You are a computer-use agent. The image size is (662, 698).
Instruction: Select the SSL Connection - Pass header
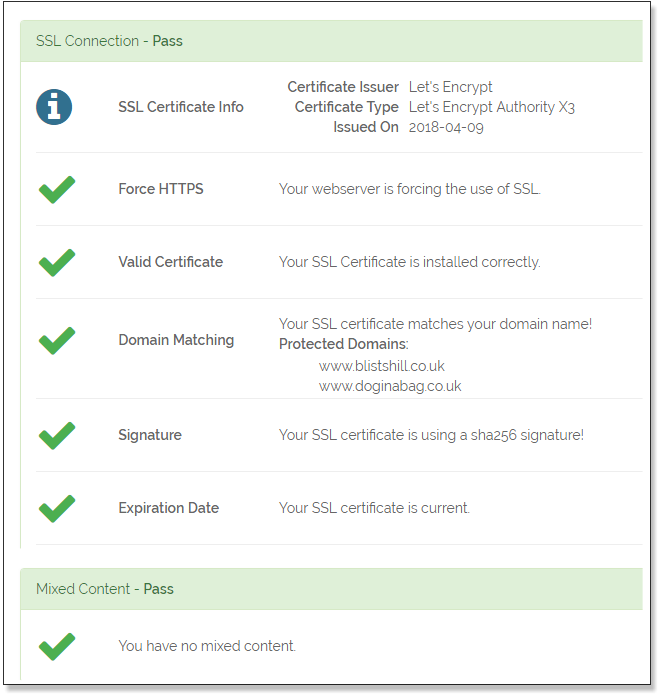331,41
